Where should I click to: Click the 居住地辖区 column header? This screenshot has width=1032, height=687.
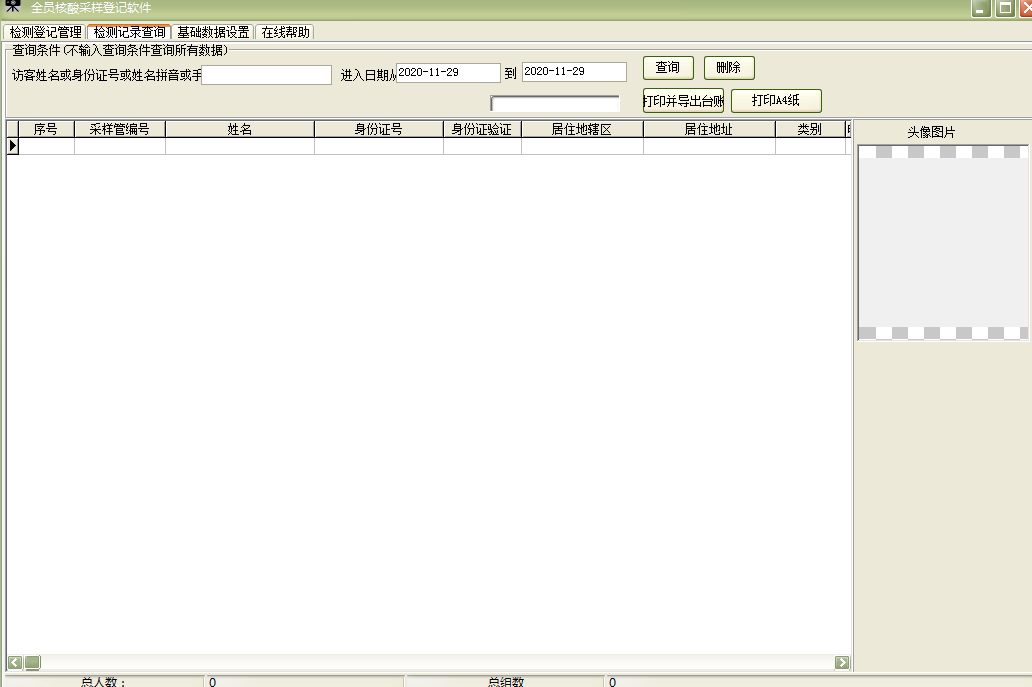[x=582, y=128]
